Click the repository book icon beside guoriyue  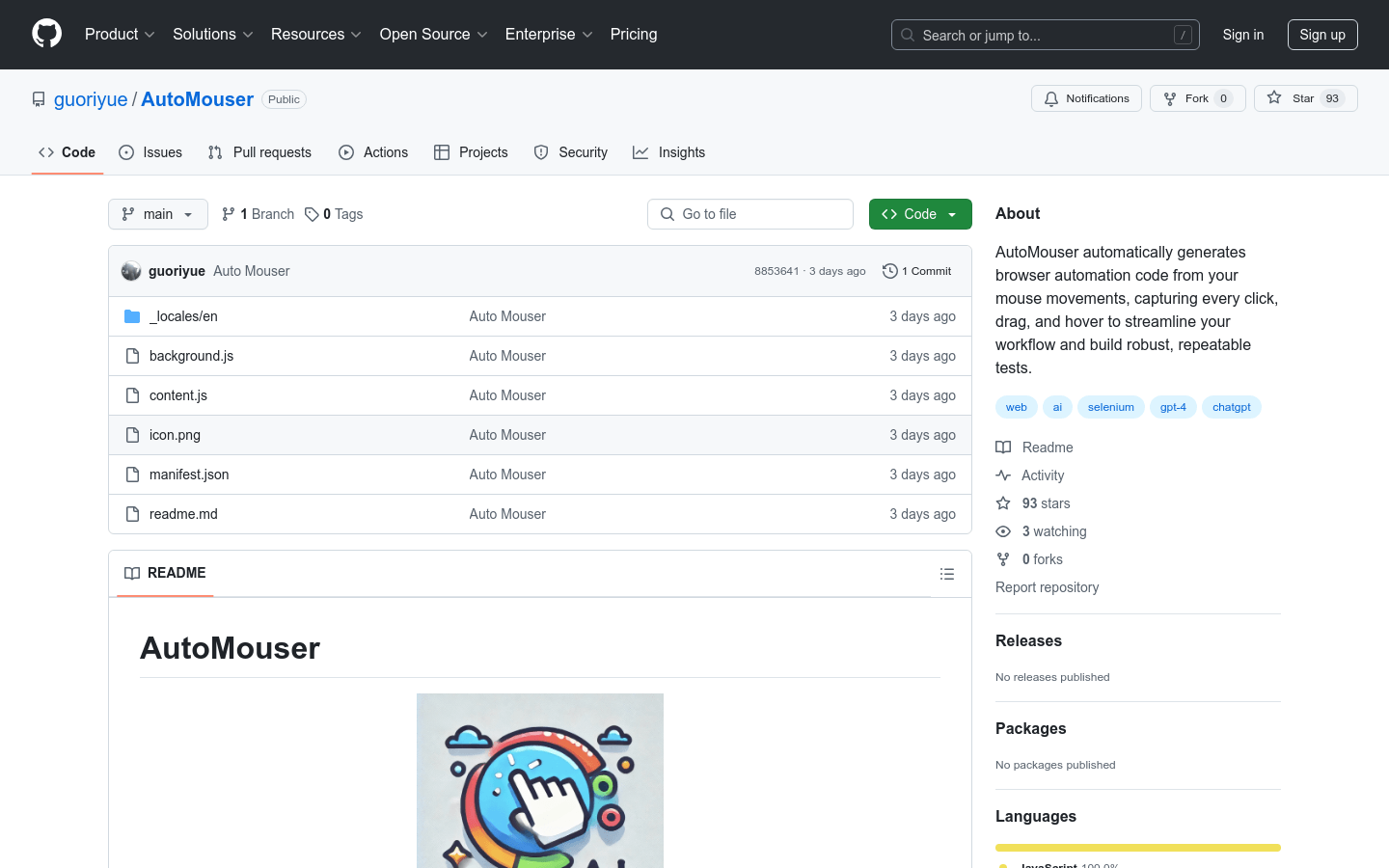(39, 99)
